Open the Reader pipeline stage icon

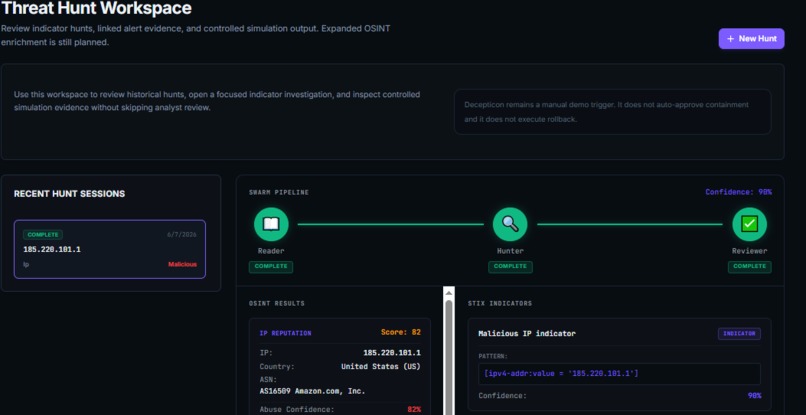click(271, 224)
